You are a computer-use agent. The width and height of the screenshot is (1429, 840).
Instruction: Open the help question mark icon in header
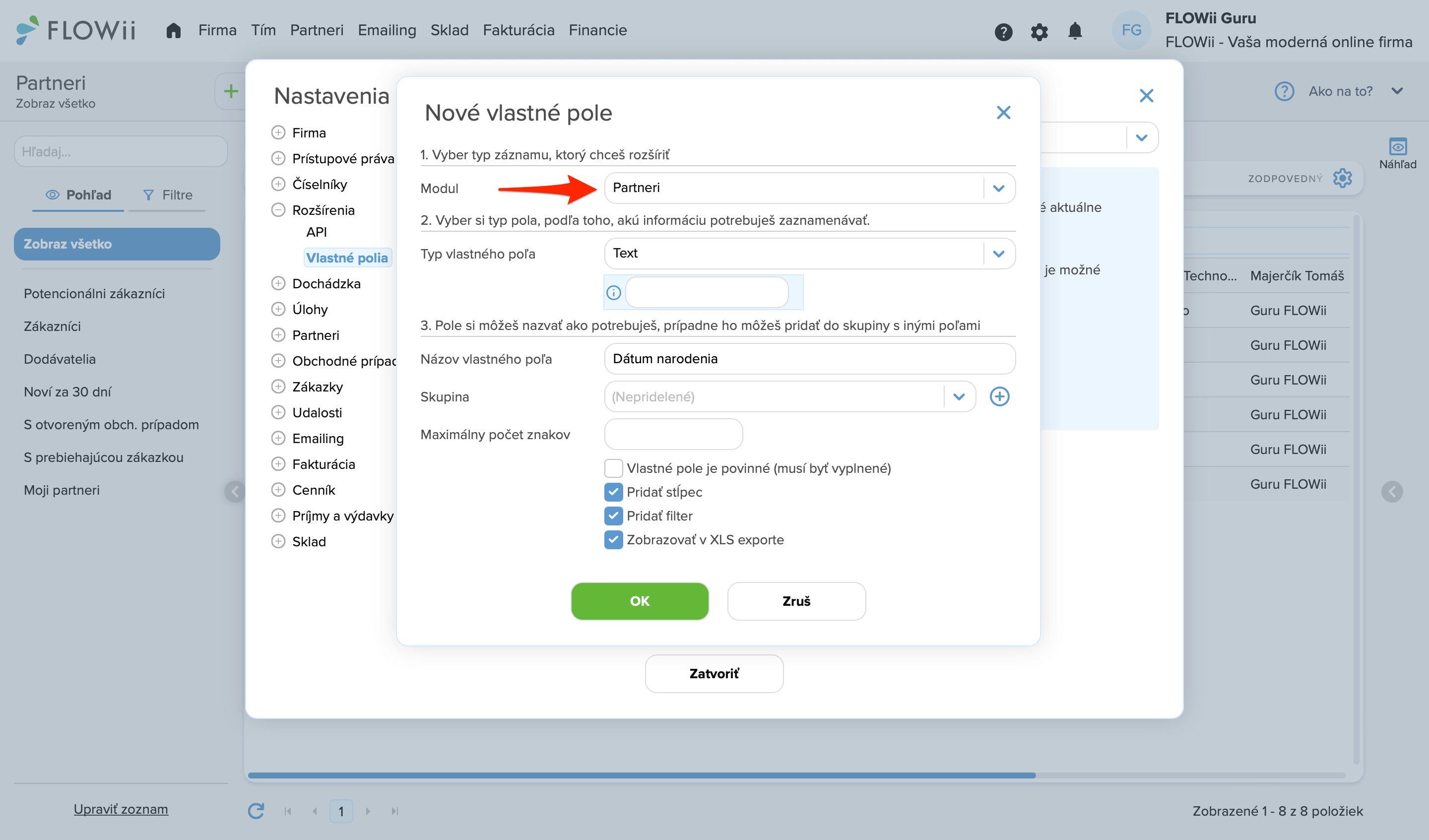pos(1003,32)
